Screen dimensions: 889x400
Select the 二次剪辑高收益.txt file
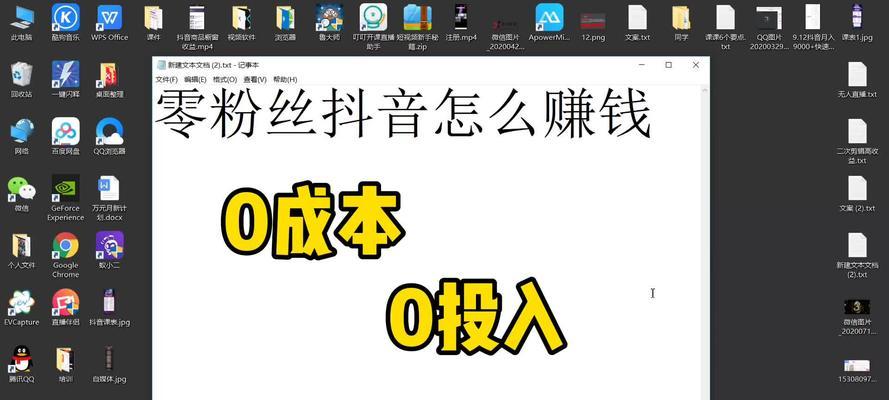point(857,141)
